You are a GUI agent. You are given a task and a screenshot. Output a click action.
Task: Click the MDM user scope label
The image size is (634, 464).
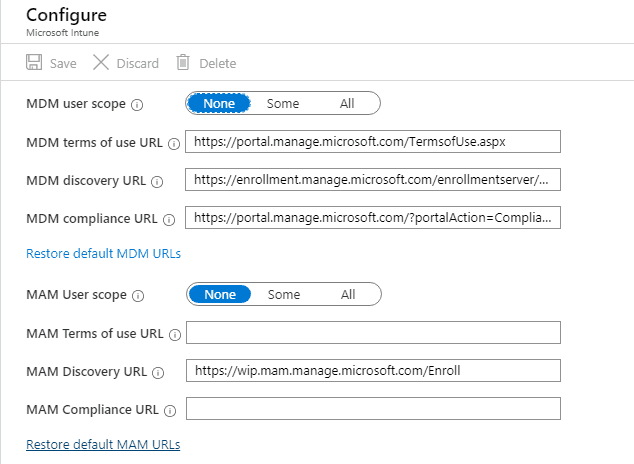click(76, 104)
